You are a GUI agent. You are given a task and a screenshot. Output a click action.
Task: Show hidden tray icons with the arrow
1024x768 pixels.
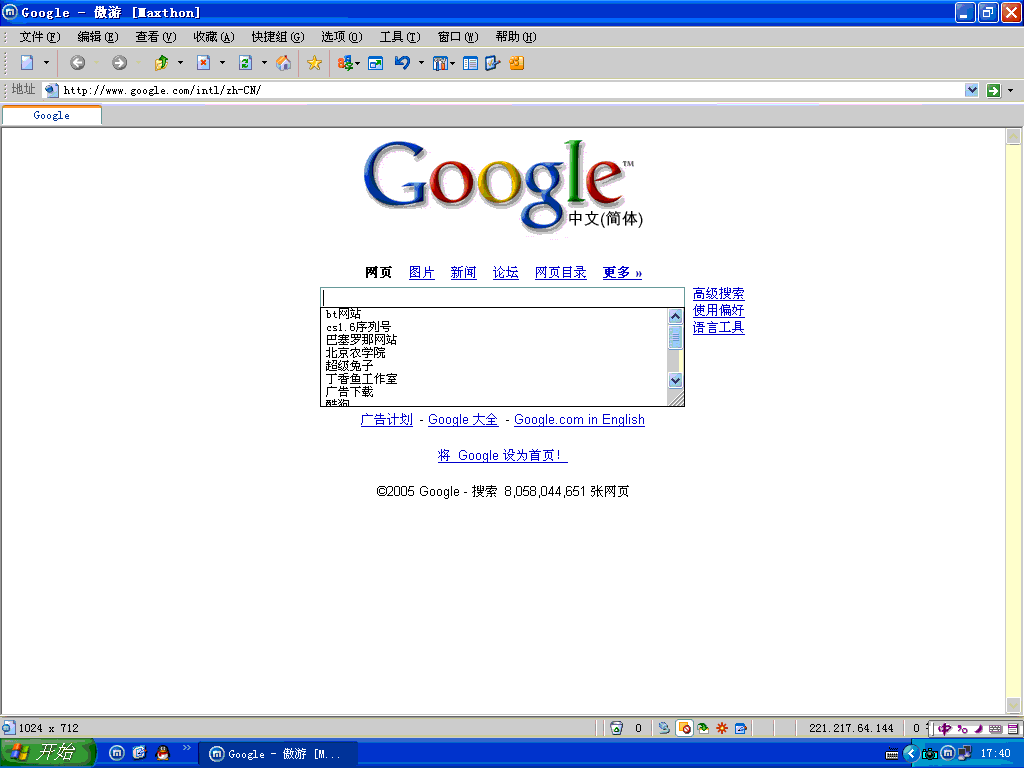(x=911, y=754)
